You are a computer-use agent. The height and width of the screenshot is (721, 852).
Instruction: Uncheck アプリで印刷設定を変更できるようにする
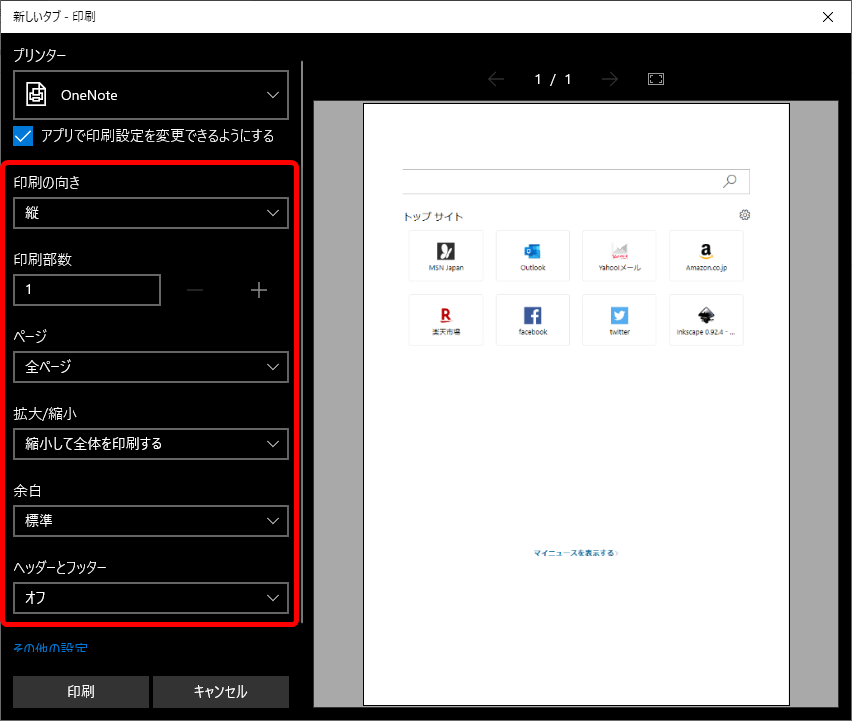[x=21, y=136]
